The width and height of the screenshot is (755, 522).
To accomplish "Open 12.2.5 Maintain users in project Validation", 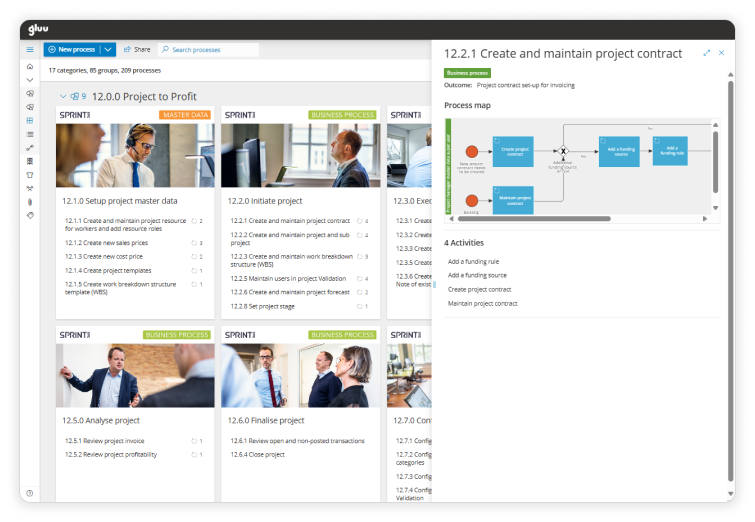I will [x=288, y=278].
